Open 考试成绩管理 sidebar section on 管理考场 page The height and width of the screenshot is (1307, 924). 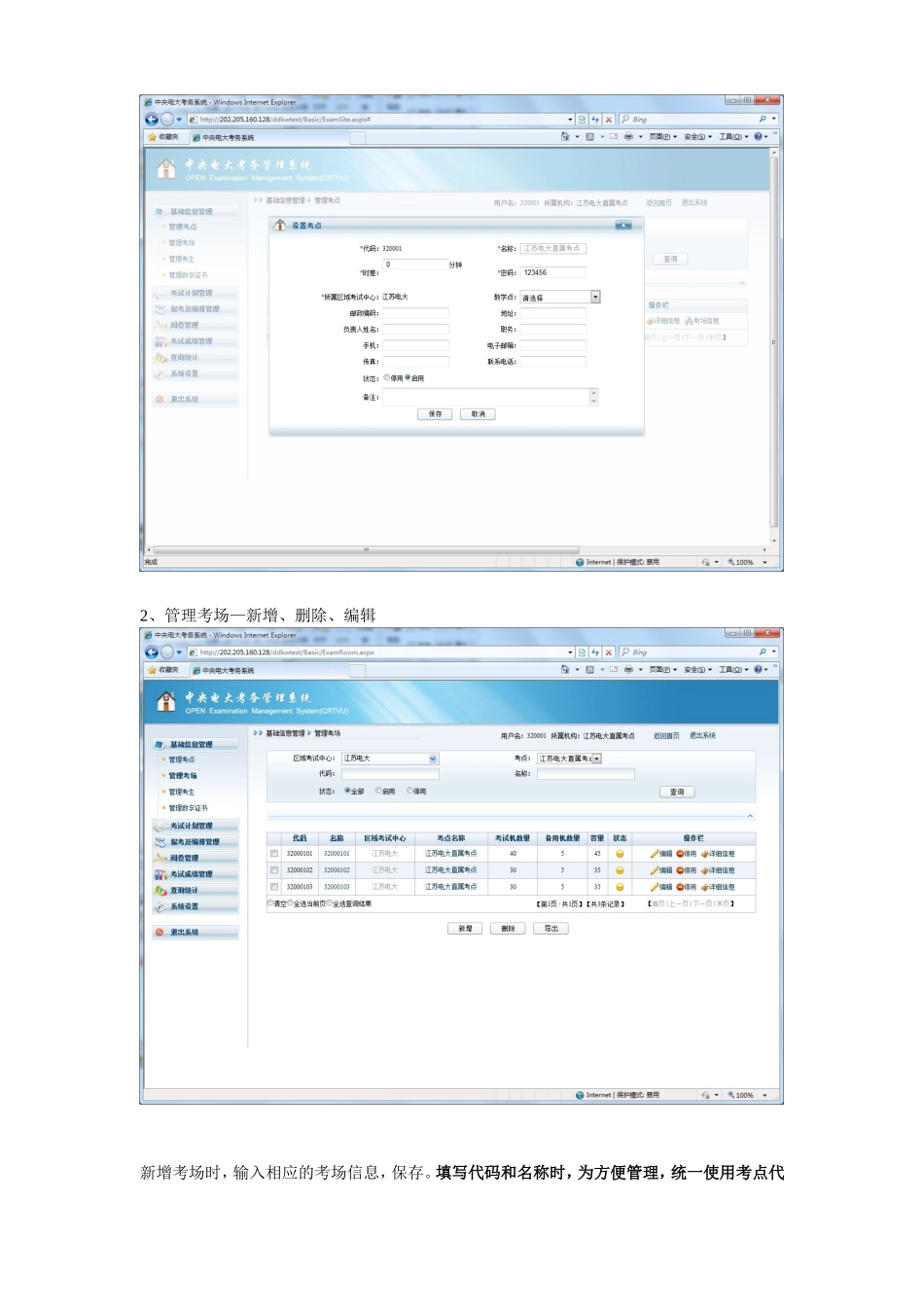pyautogui.click(x=195, y=874)
